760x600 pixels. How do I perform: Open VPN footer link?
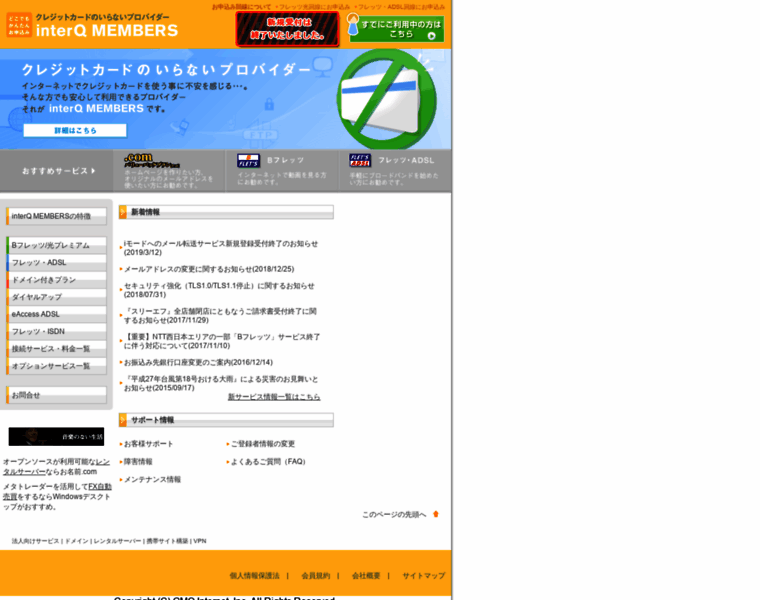point(200,541)
